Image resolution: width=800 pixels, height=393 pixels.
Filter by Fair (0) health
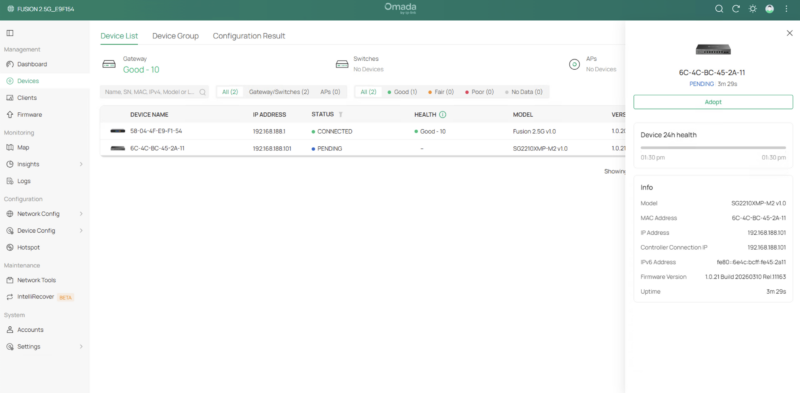point(441,92)
